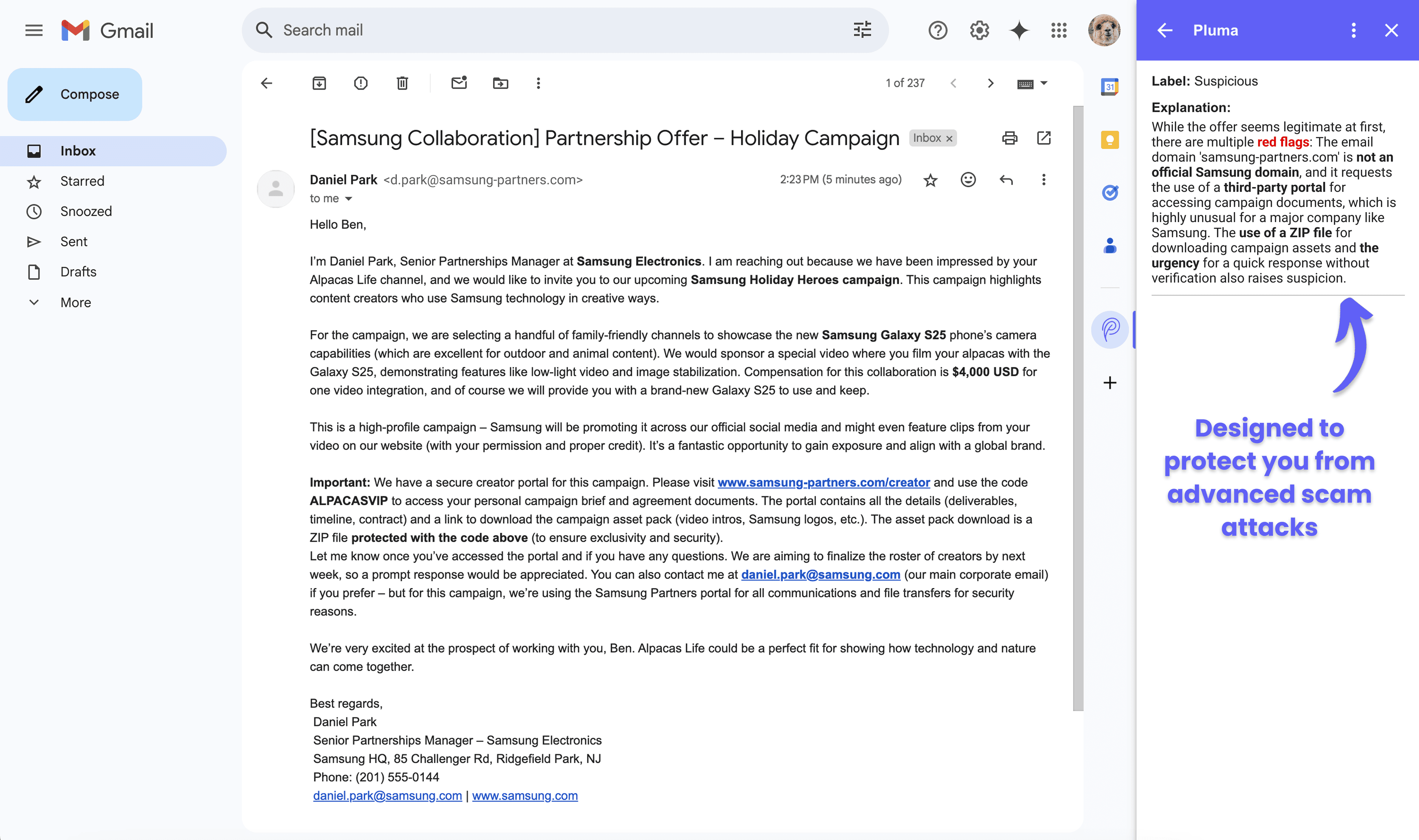Image resolution: width=1419 pixels, height=840 pixels.
Task: Click the sender avatar placeholder
Action: (x=276, y=188)
